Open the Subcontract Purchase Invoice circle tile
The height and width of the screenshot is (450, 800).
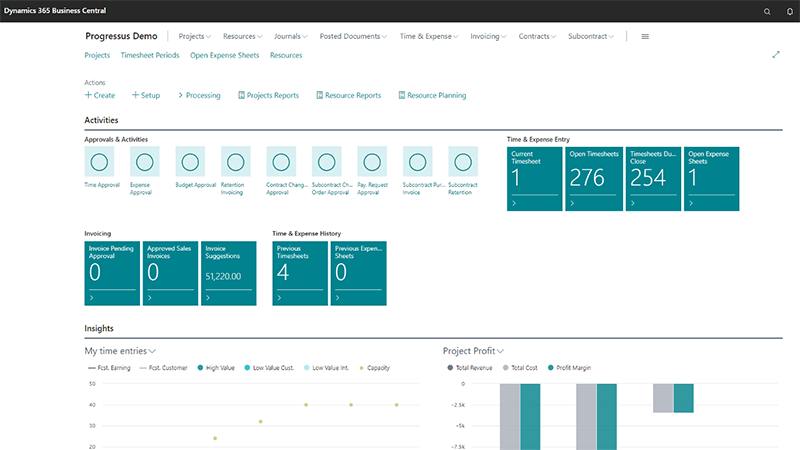click(x=417, y=162)
